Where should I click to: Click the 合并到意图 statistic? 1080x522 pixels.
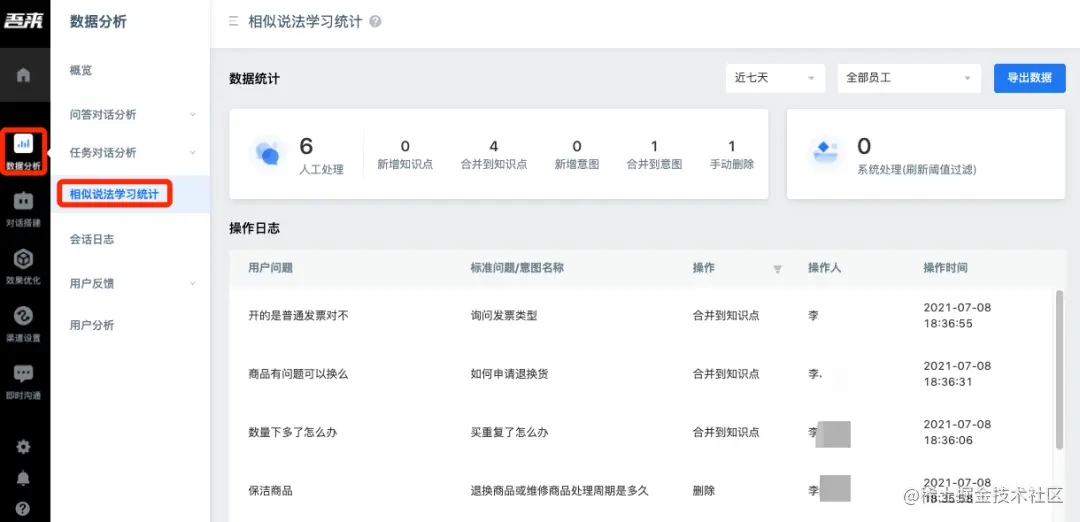654,155
